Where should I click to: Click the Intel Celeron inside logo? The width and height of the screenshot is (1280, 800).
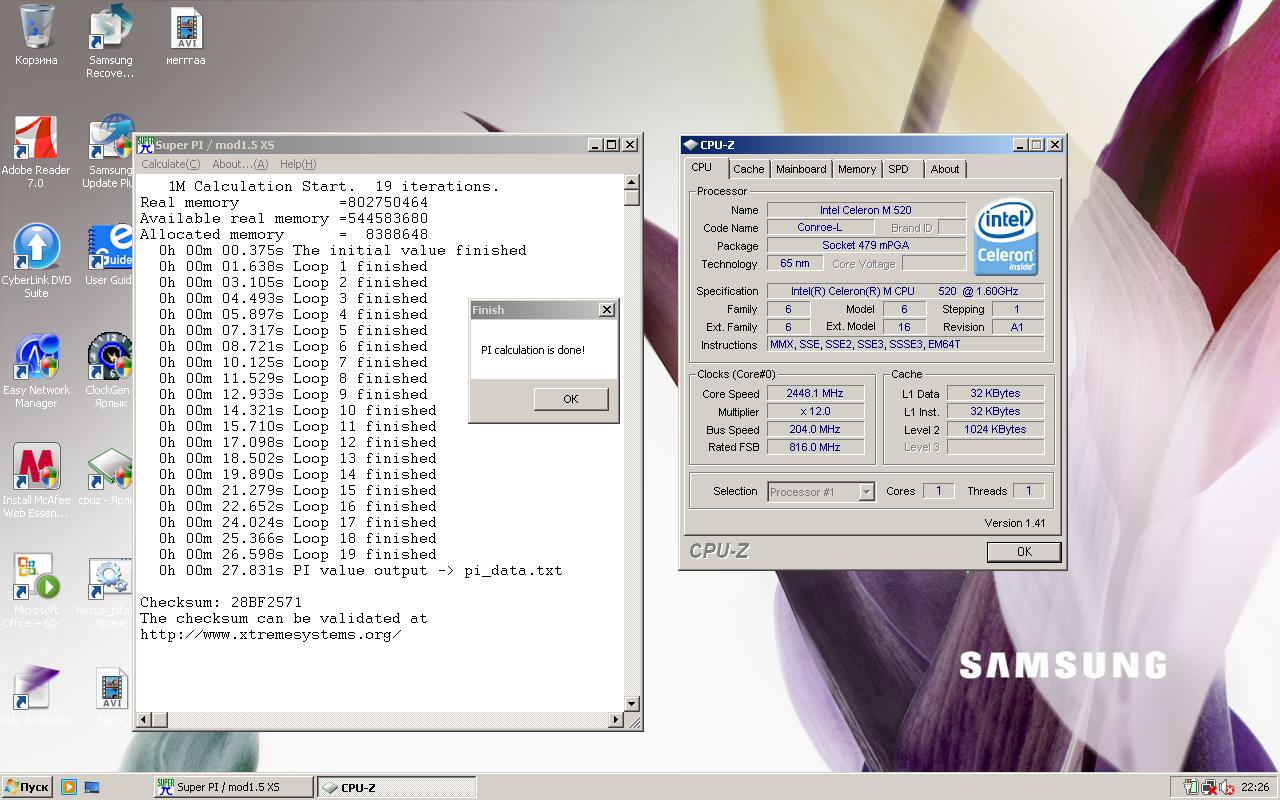click(1006, 238)
